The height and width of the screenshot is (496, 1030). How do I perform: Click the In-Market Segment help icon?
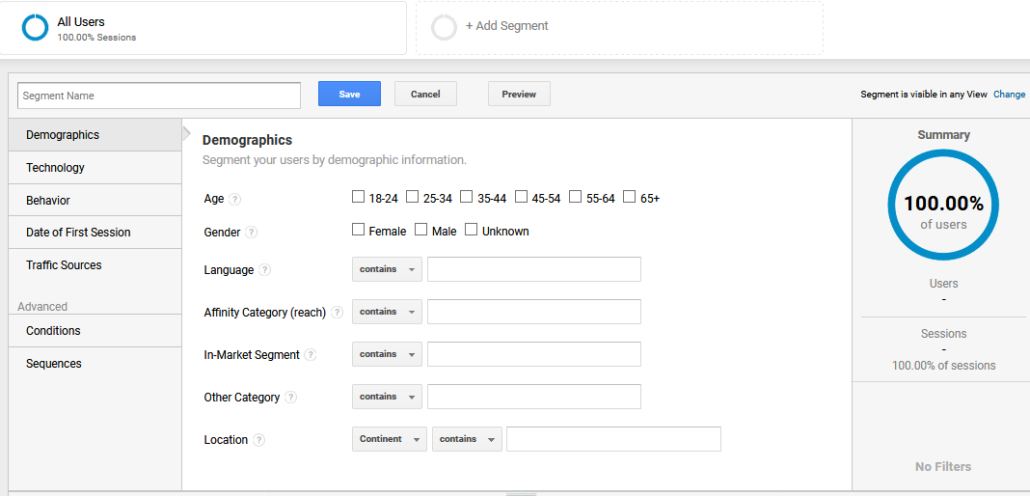(310, 355)
